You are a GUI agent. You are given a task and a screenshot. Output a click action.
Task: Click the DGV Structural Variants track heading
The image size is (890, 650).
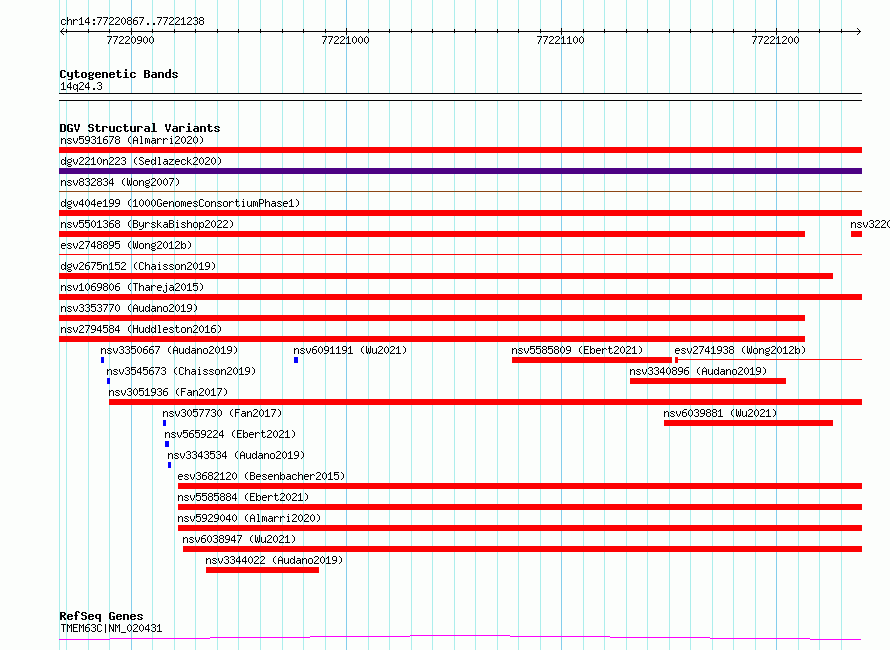point(140,128)
